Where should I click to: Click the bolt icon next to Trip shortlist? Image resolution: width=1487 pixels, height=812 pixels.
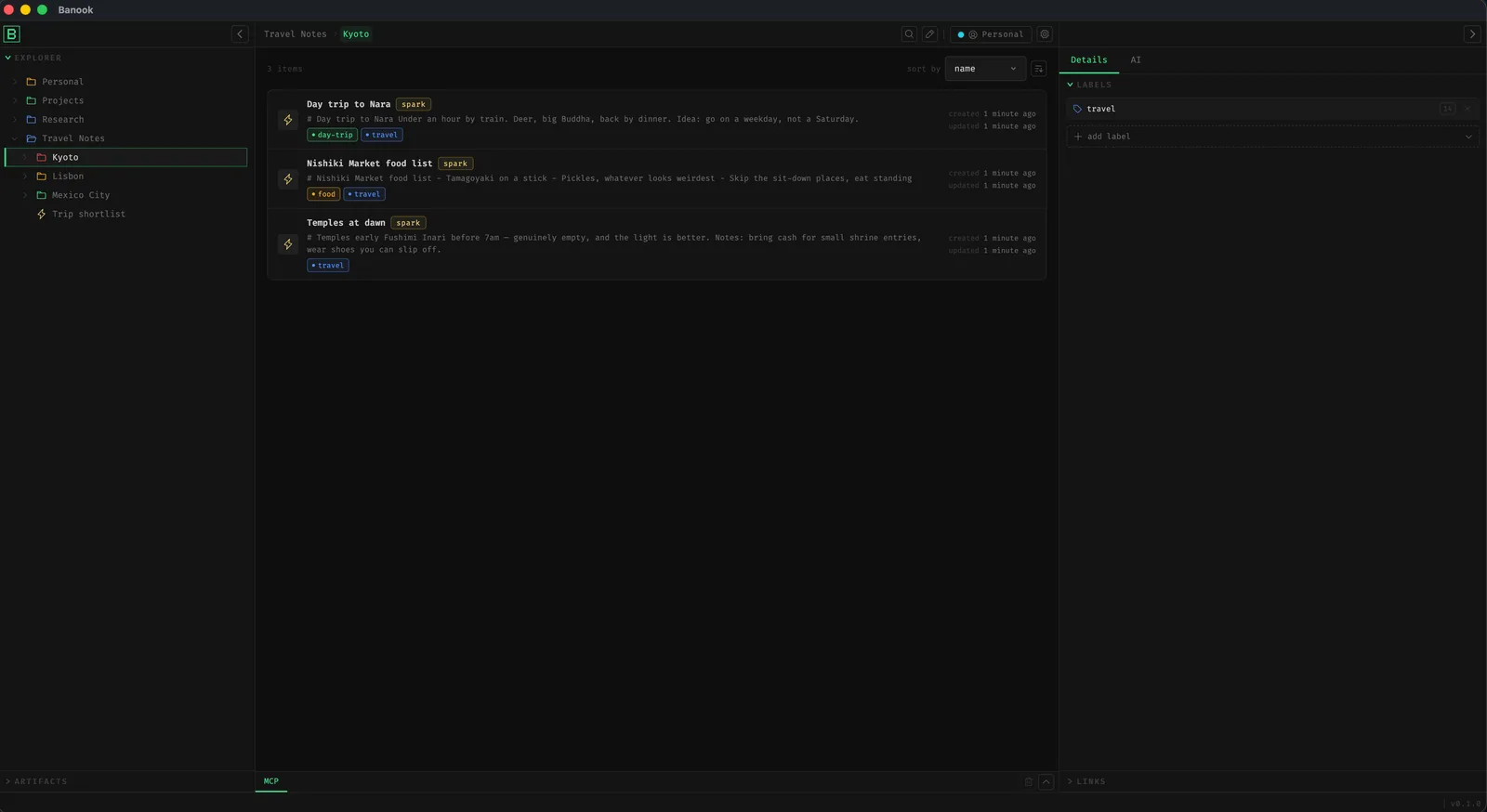(x=42, y=215)
